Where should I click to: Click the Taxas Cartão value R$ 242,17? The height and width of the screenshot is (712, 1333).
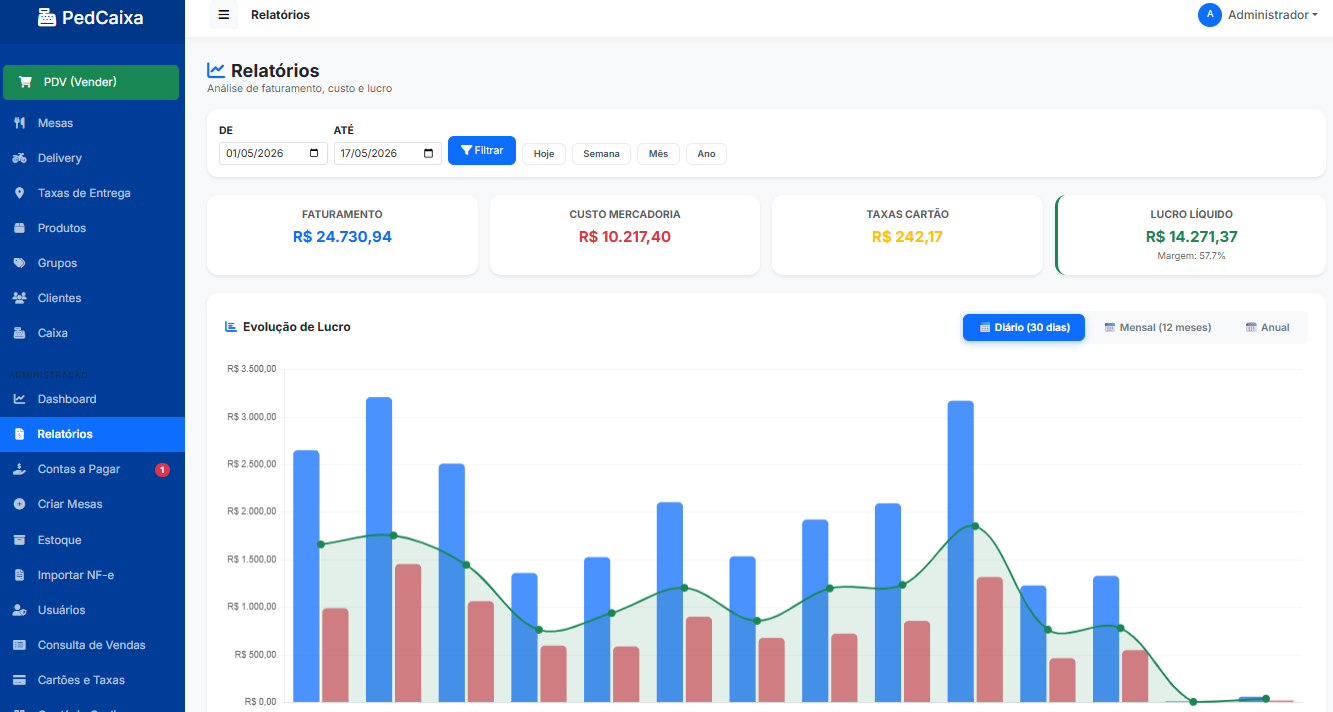pyautogui.click(x=907, y=237)
